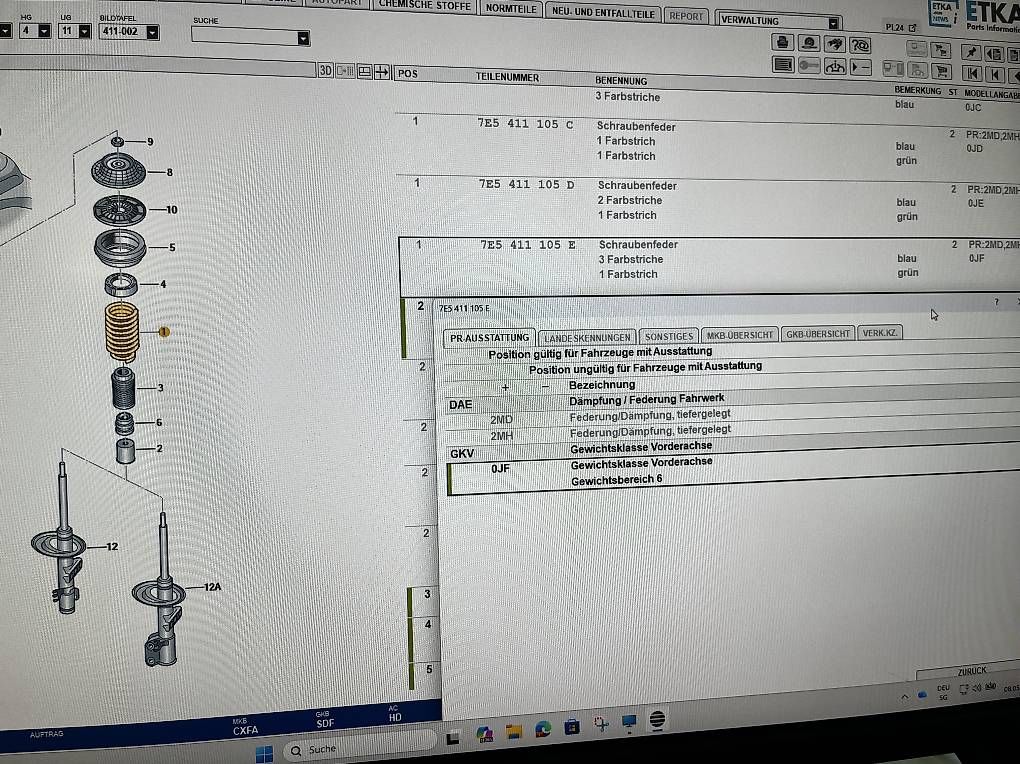Open the Chemische Stoffe tab
The height and width of the screenshot is (764, 1020).
(424, 5)
